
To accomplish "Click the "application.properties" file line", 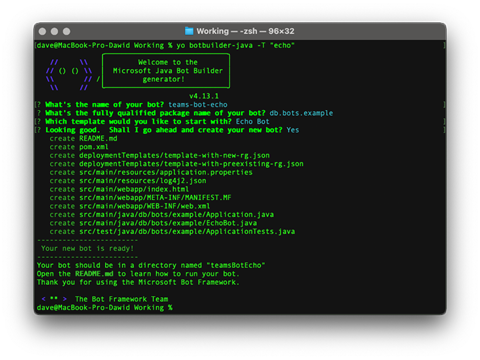I will (151, 172).
